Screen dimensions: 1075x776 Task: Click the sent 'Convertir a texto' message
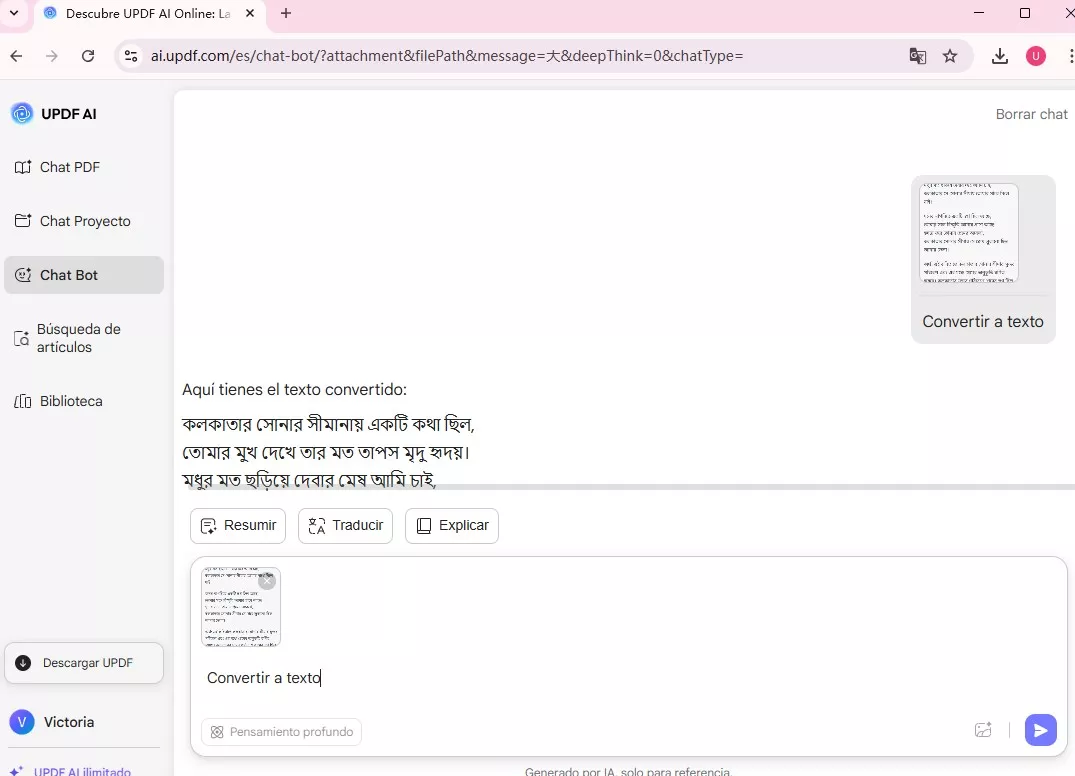click(x=982, y=322)
